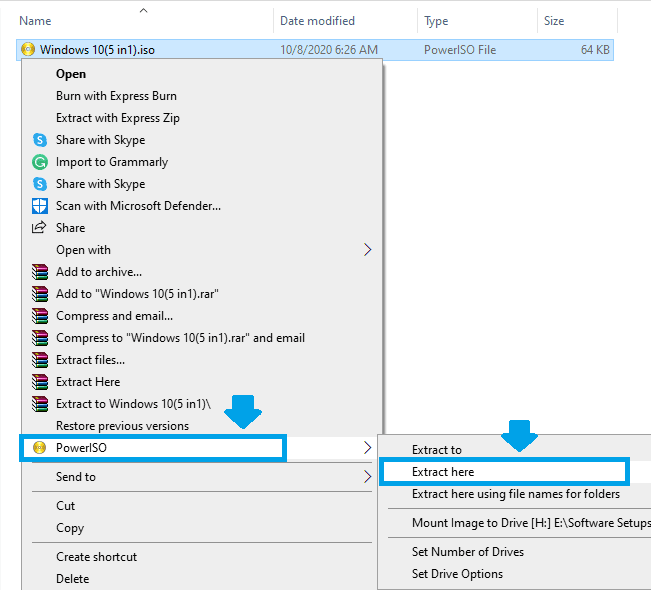Choose WinRAR Extract files...
Screen dimensions: 651x590
90,360
